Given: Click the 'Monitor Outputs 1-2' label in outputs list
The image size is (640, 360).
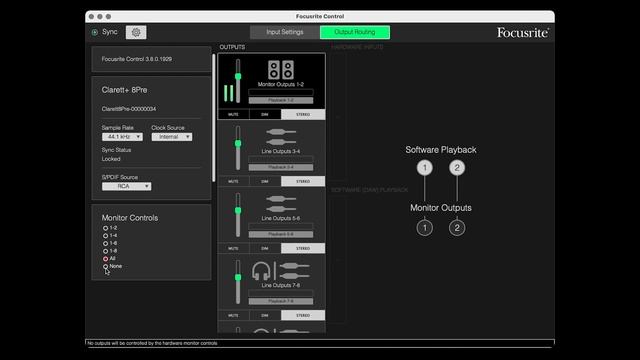Looking at the screenshot, I should click(281, 84).
